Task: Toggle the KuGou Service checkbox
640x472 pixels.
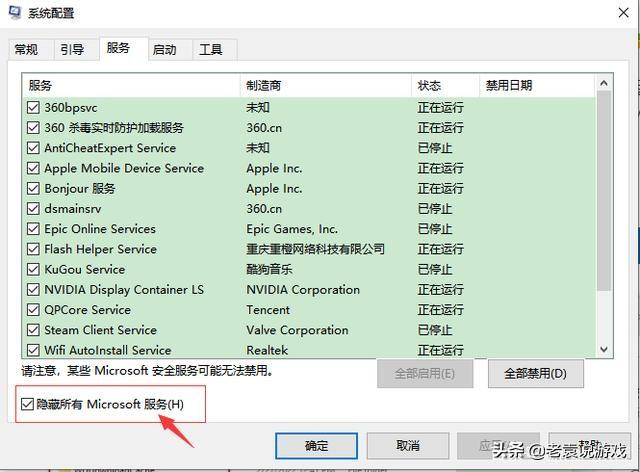Action: 33,269
